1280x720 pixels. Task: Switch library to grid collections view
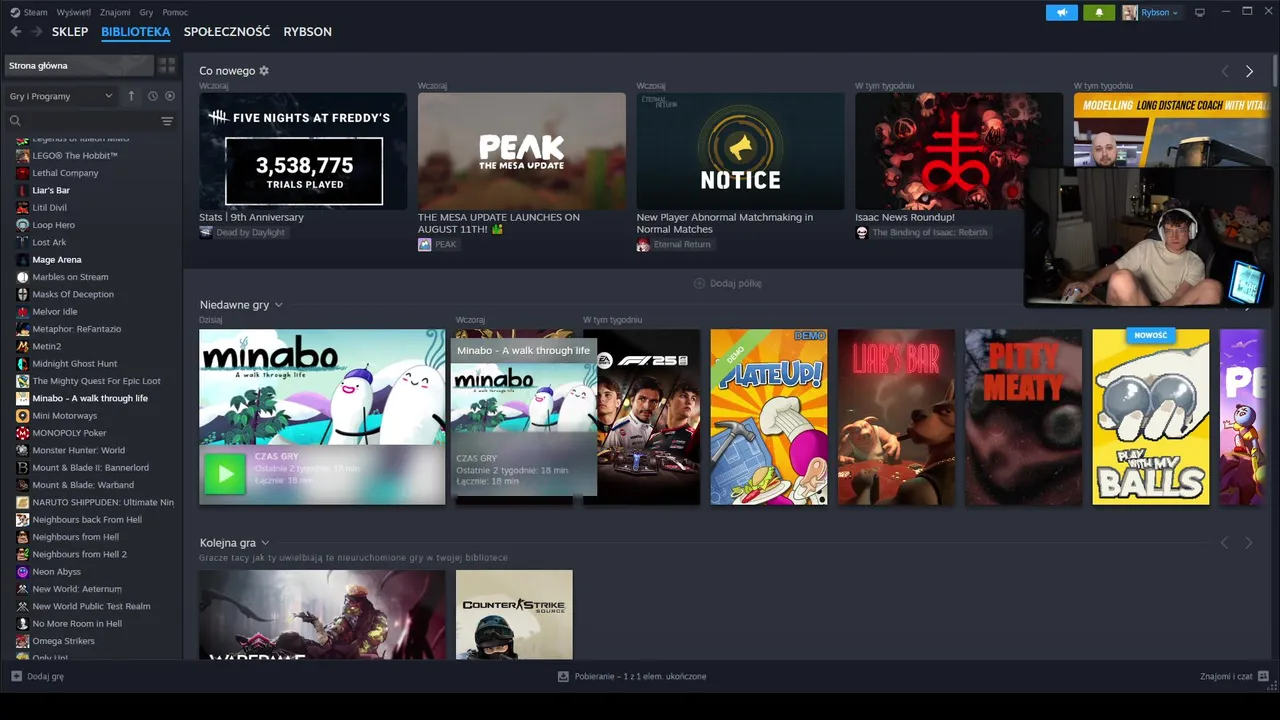pos(167,65)
